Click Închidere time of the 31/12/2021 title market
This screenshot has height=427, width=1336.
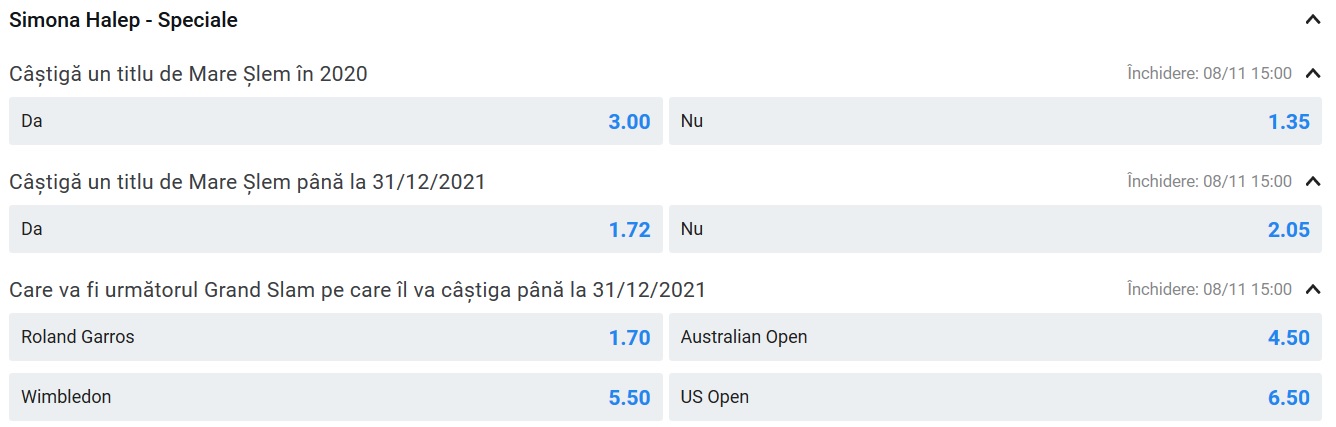point(1209,181)
